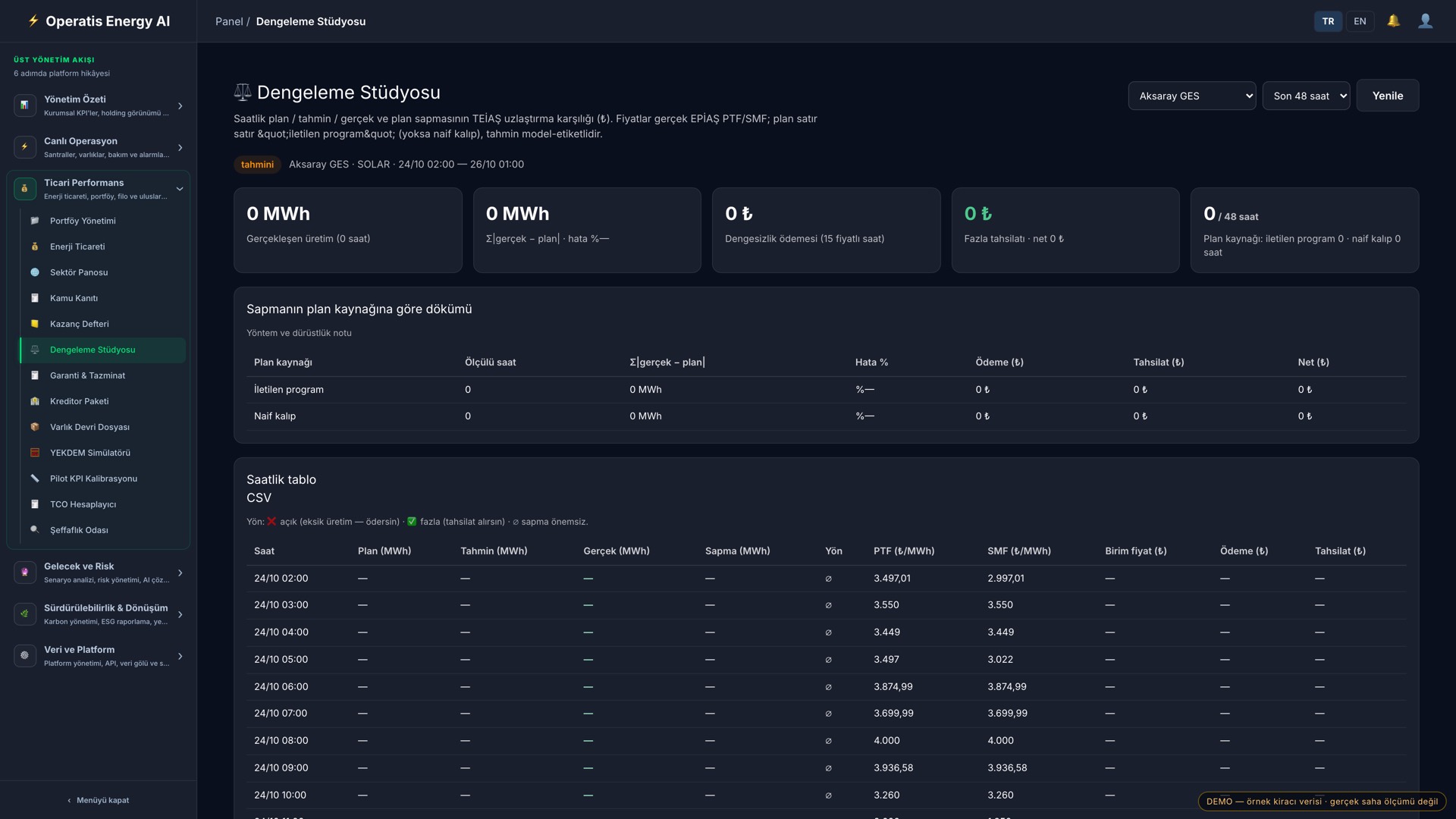Click the Kreditor Paketi bank icon
This screenshot has height=819, width=1456.
(34, 401)
